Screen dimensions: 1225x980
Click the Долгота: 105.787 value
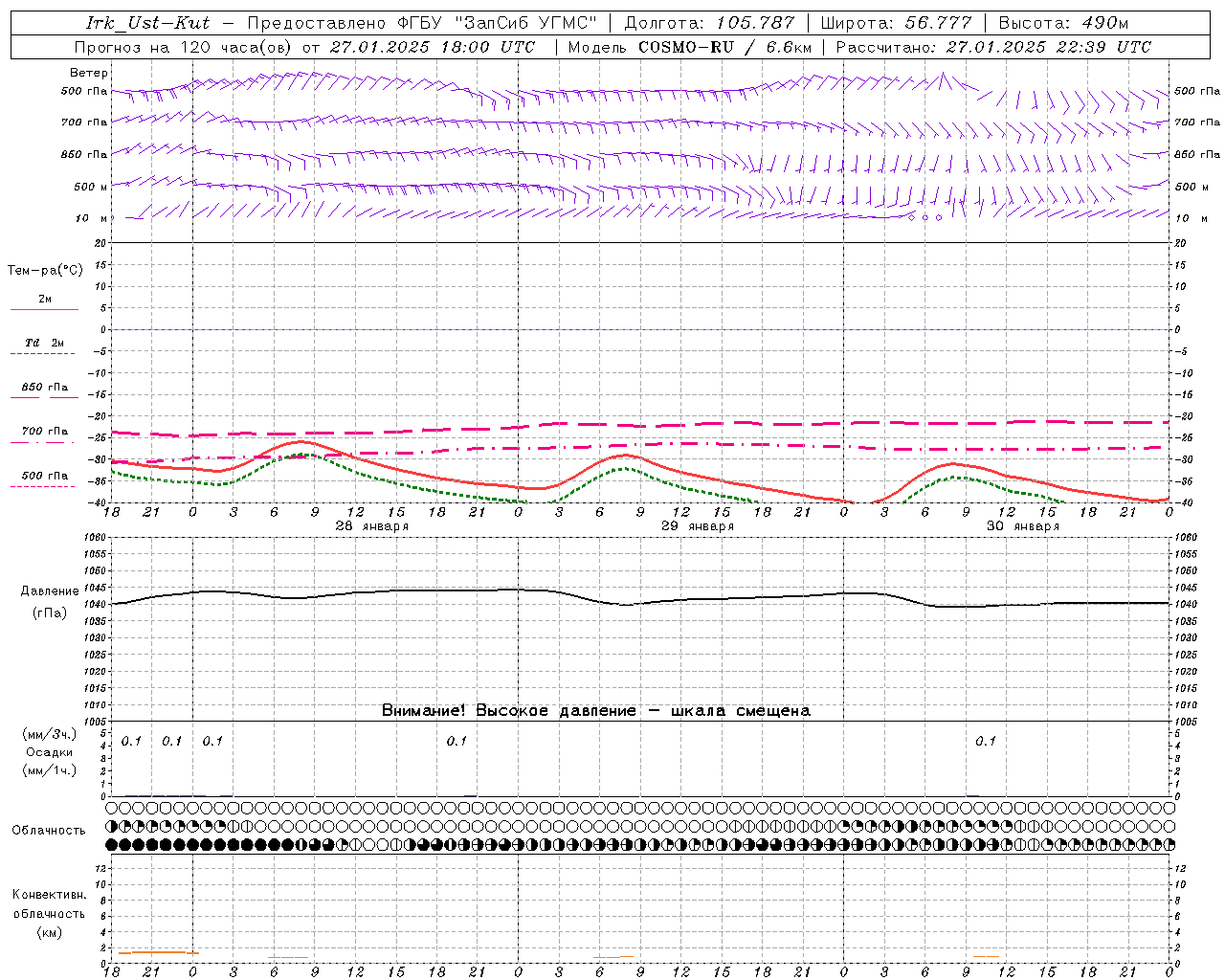click(710, 23)
